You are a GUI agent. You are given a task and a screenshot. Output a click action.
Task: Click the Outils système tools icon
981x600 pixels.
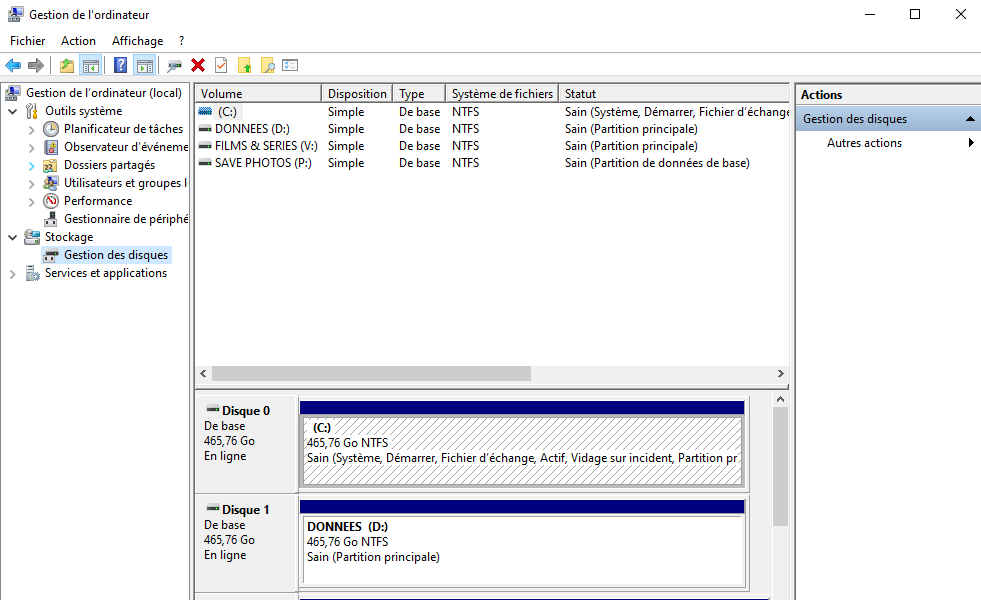(32, 111)
